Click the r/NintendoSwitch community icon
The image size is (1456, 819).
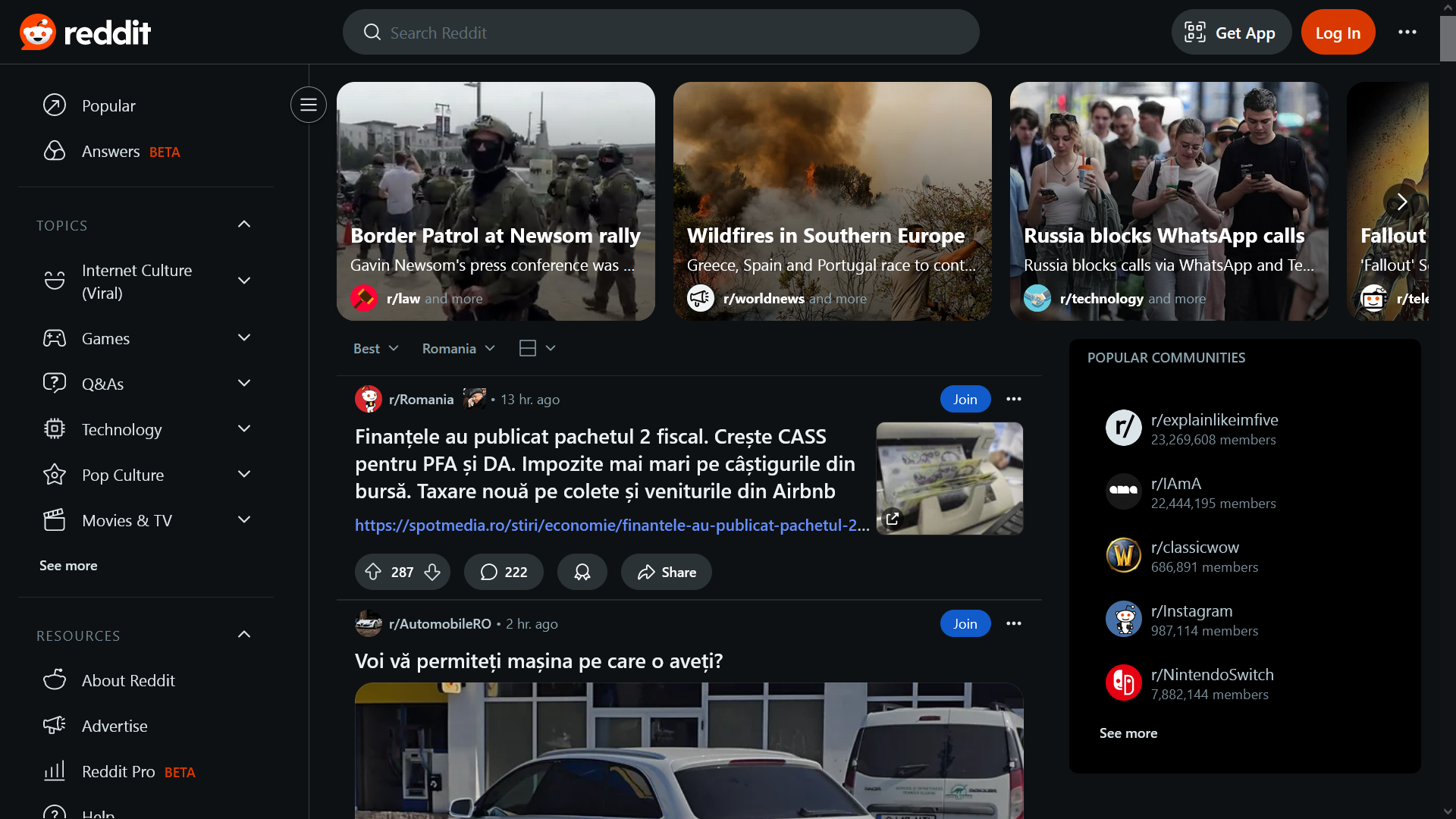tap(1123, 683)
